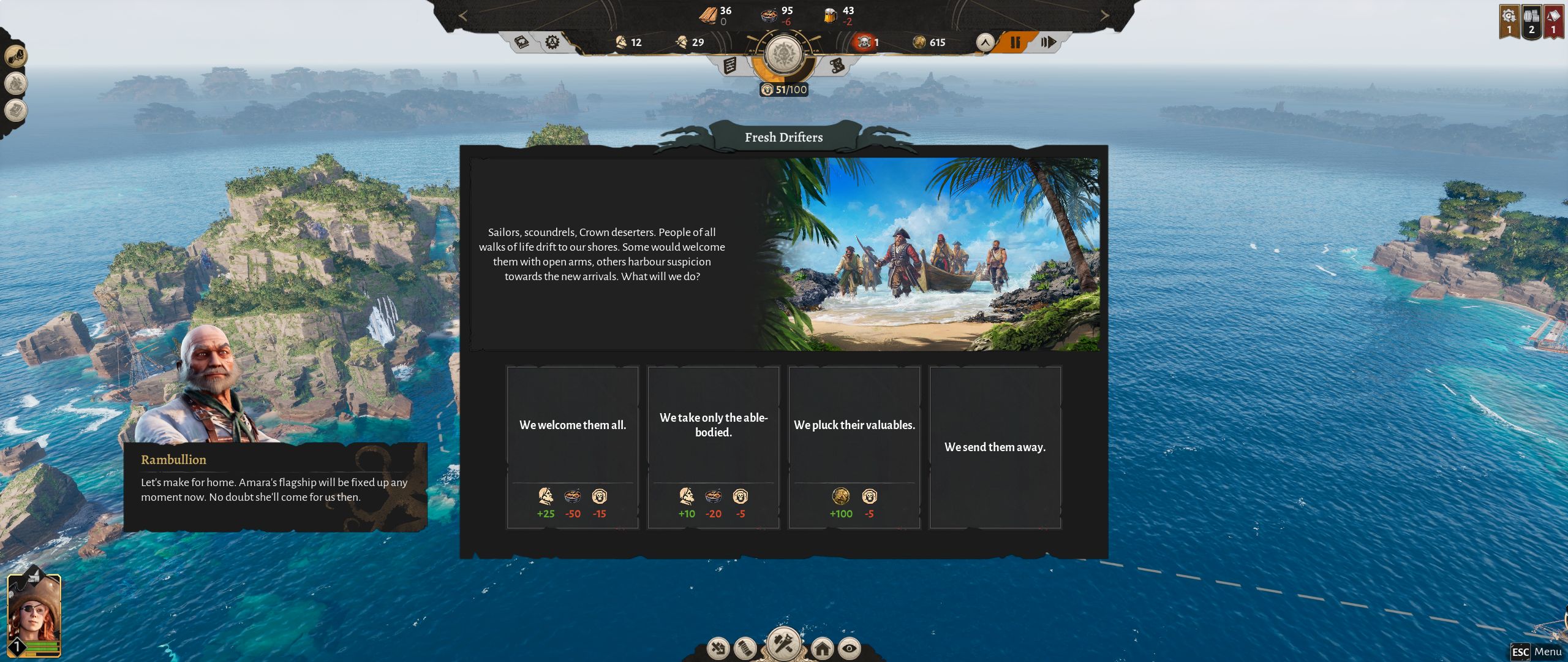Open the task list document icon
The height and width of the screenshot is (662, 1568).
729,65
